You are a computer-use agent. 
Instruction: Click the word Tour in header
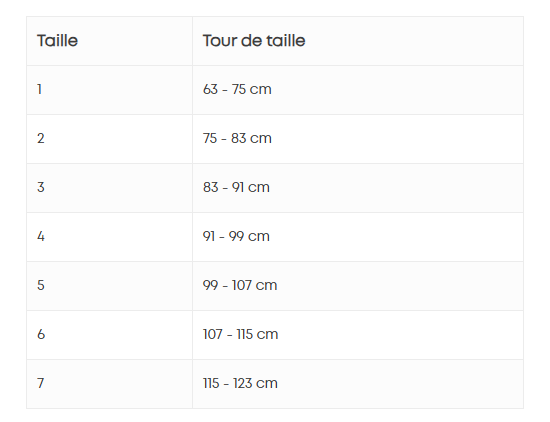220,41
